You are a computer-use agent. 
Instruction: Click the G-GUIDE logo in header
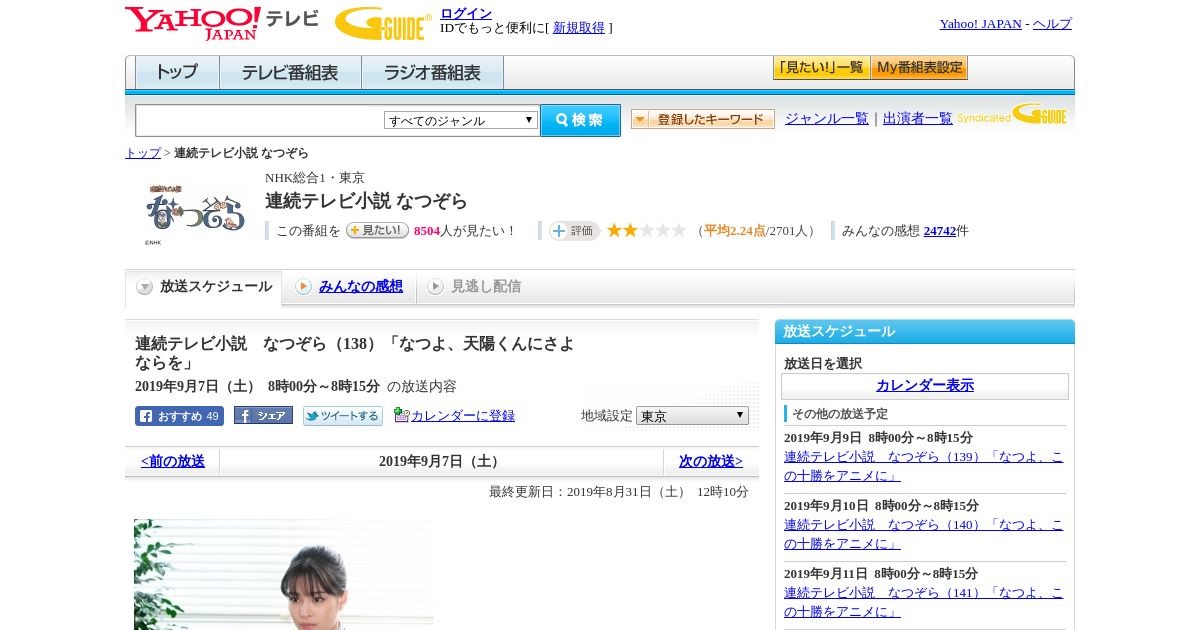pyautogui.click(x=383, y=23)
